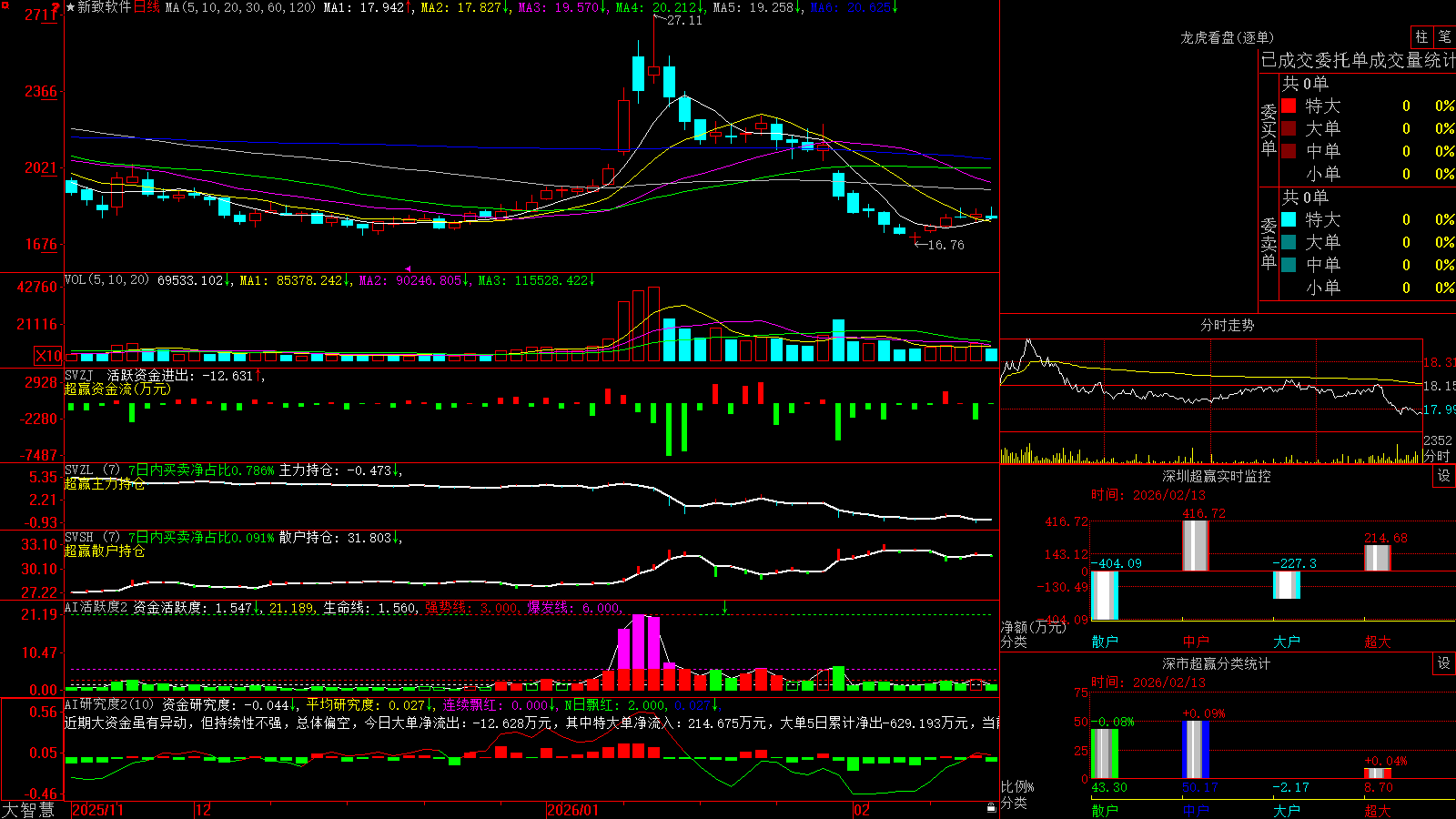Open MA(5,10,20,30,60,120) indicator parameters

coord(239,7)
